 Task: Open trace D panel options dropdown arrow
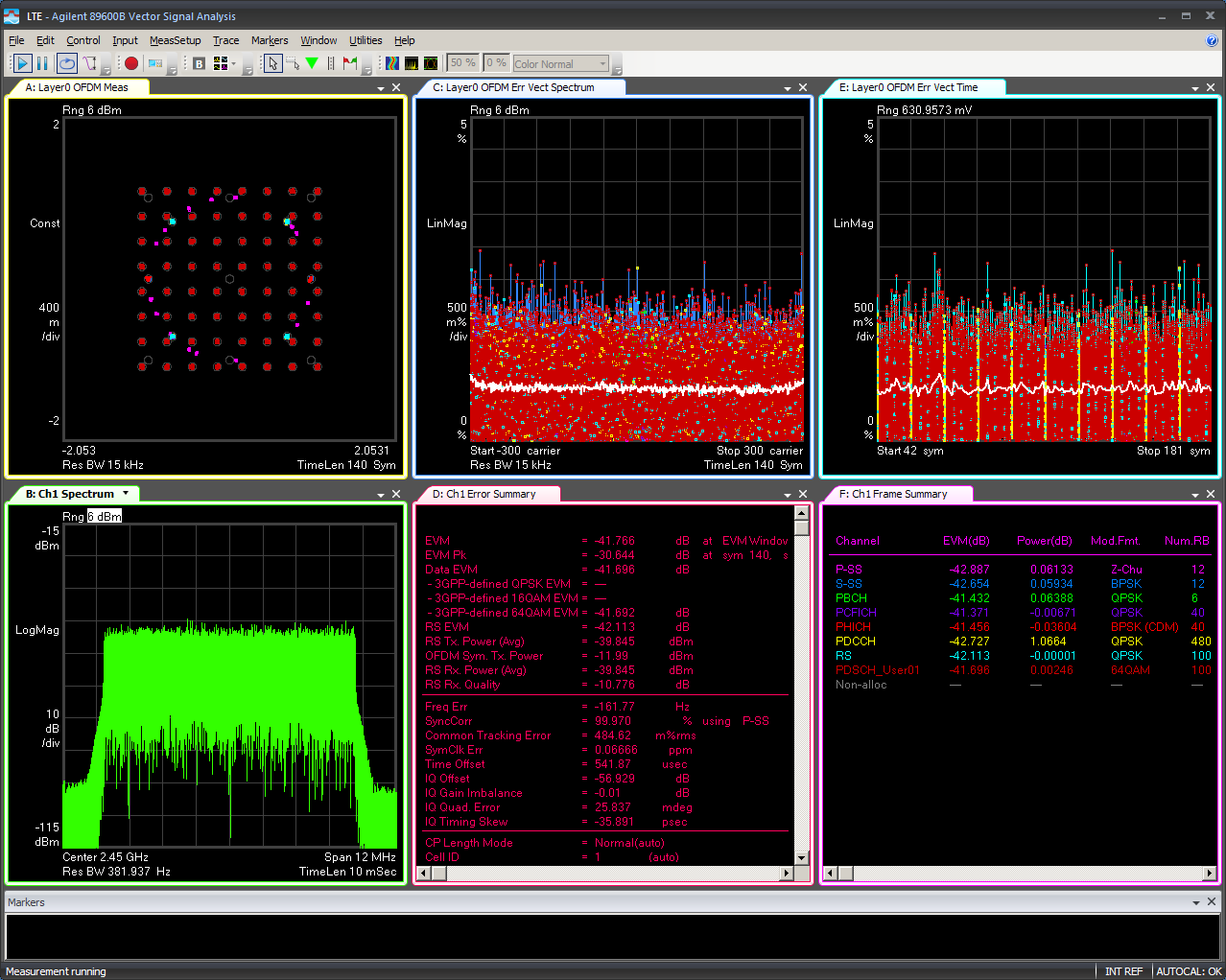tap(788, 495)
